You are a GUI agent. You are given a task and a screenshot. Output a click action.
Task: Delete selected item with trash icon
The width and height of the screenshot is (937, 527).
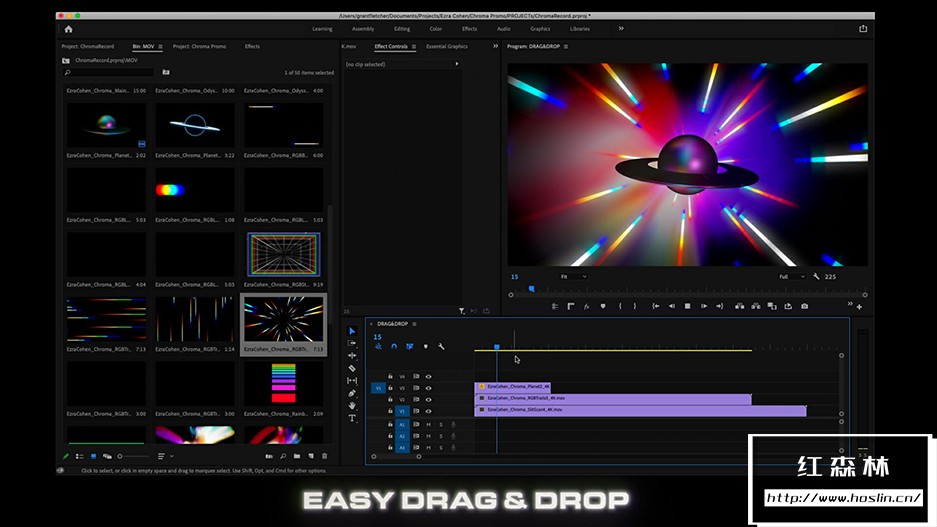tap(323, 456)
